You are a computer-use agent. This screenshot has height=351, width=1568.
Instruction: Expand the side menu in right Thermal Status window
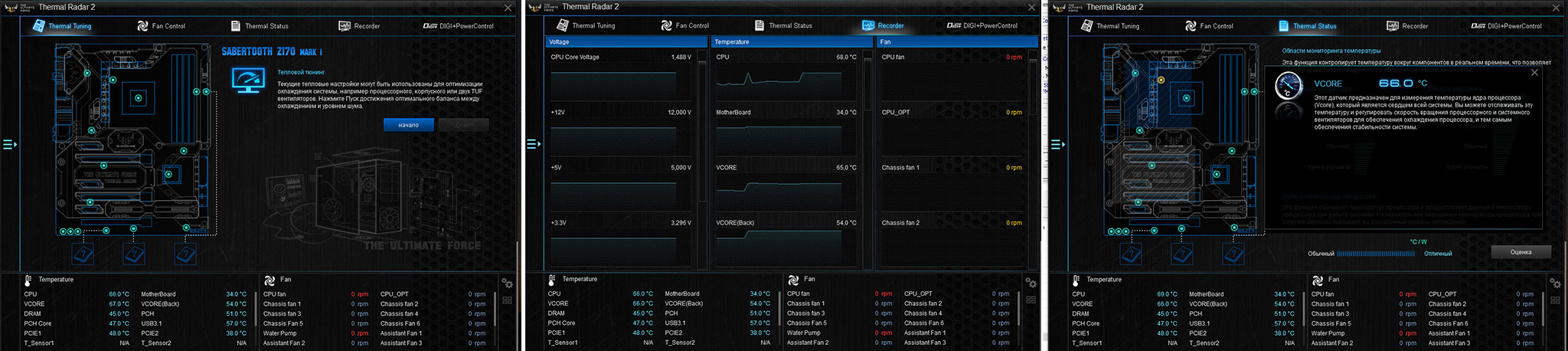coord(1057,144)
